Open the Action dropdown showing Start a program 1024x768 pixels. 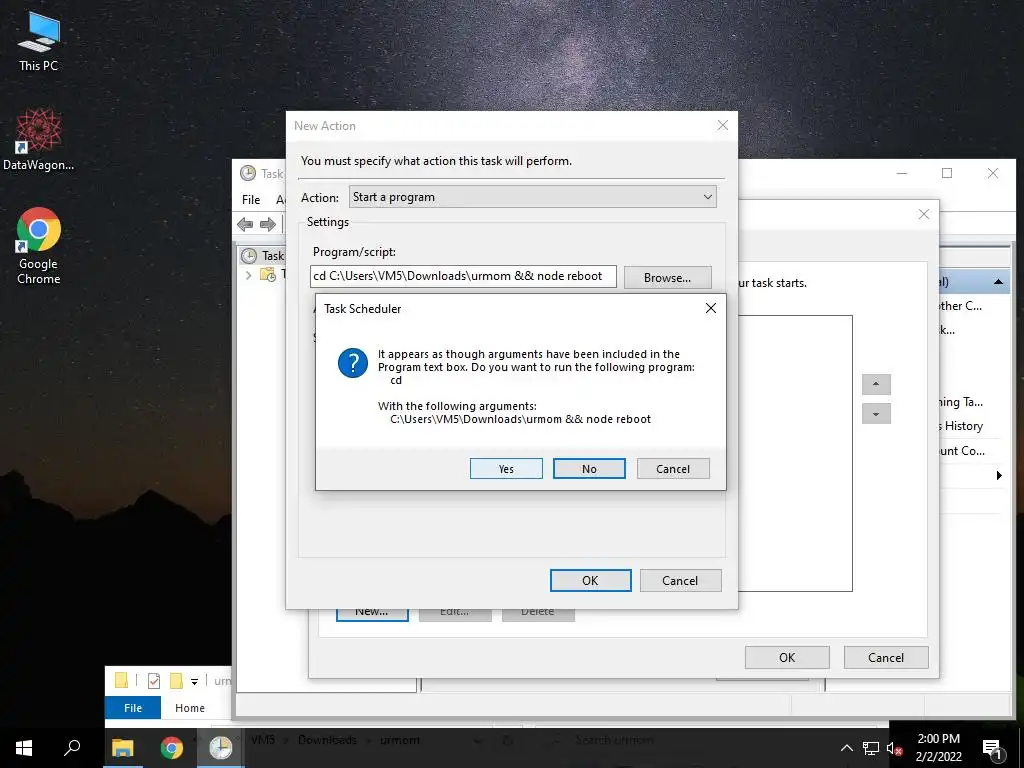point(532,197)
